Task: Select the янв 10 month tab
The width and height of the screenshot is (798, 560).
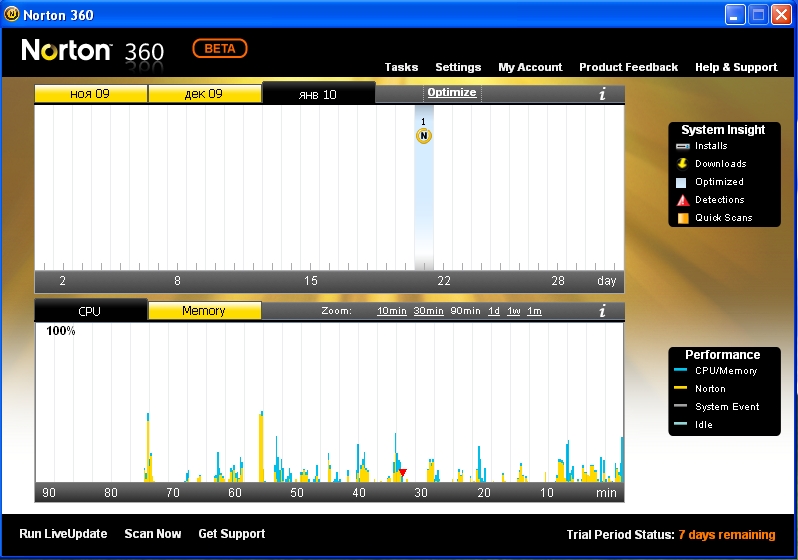Action: [x=318, y=94]
